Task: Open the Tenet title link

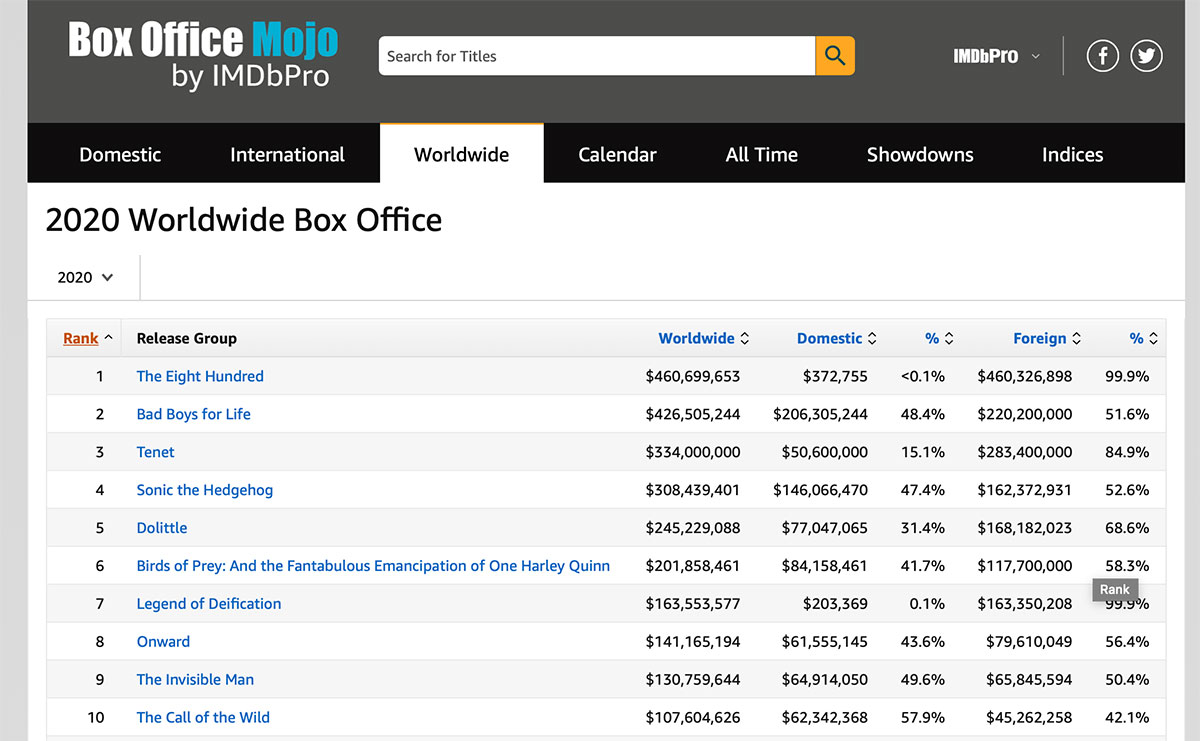Action: [155, 452]
